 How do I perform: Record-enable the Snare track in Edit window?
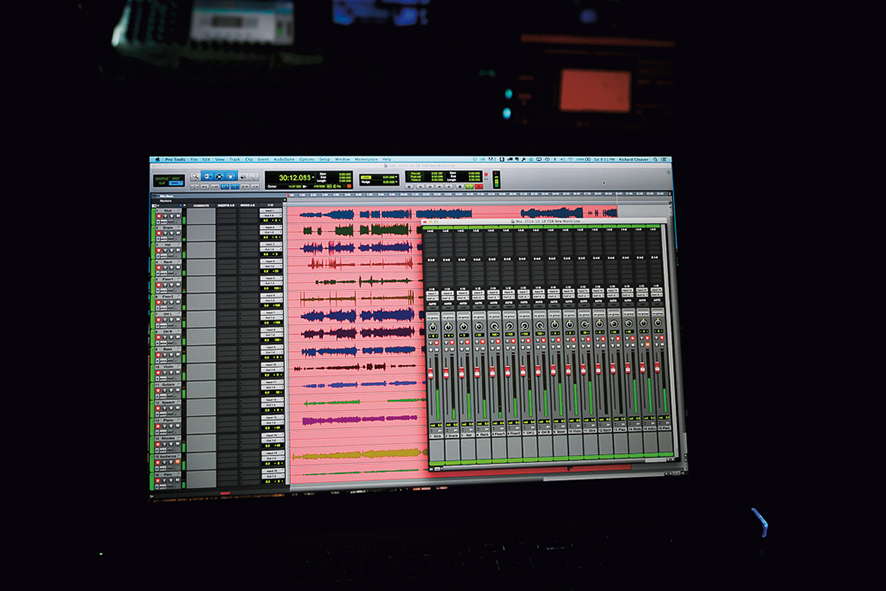pos(159,233)
